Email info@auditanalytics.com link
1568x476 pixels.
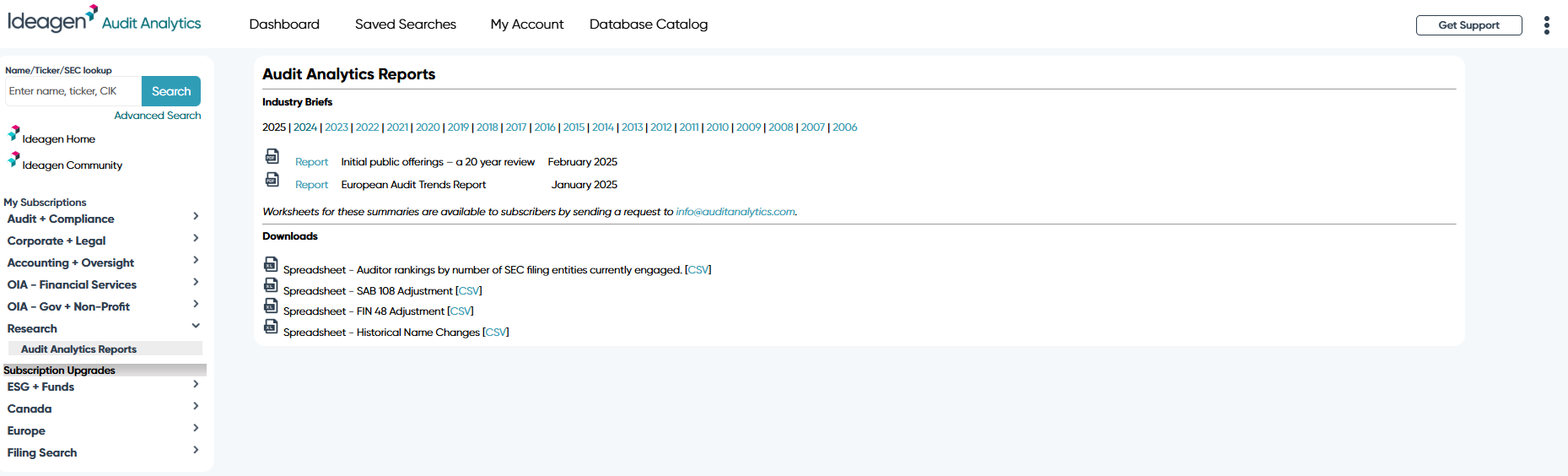[x=736, y=212]
